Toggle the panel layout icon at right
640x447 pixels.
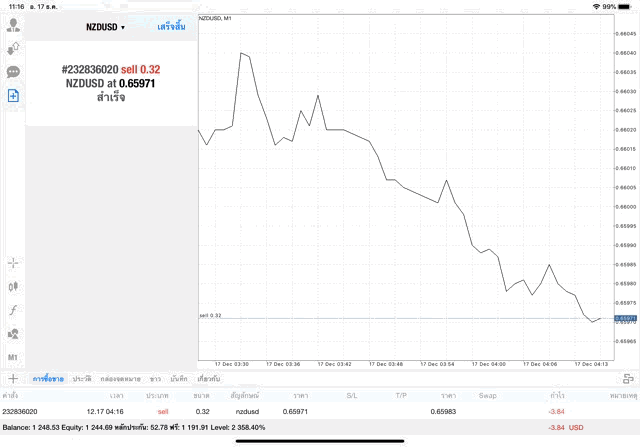tap(628, 379)
